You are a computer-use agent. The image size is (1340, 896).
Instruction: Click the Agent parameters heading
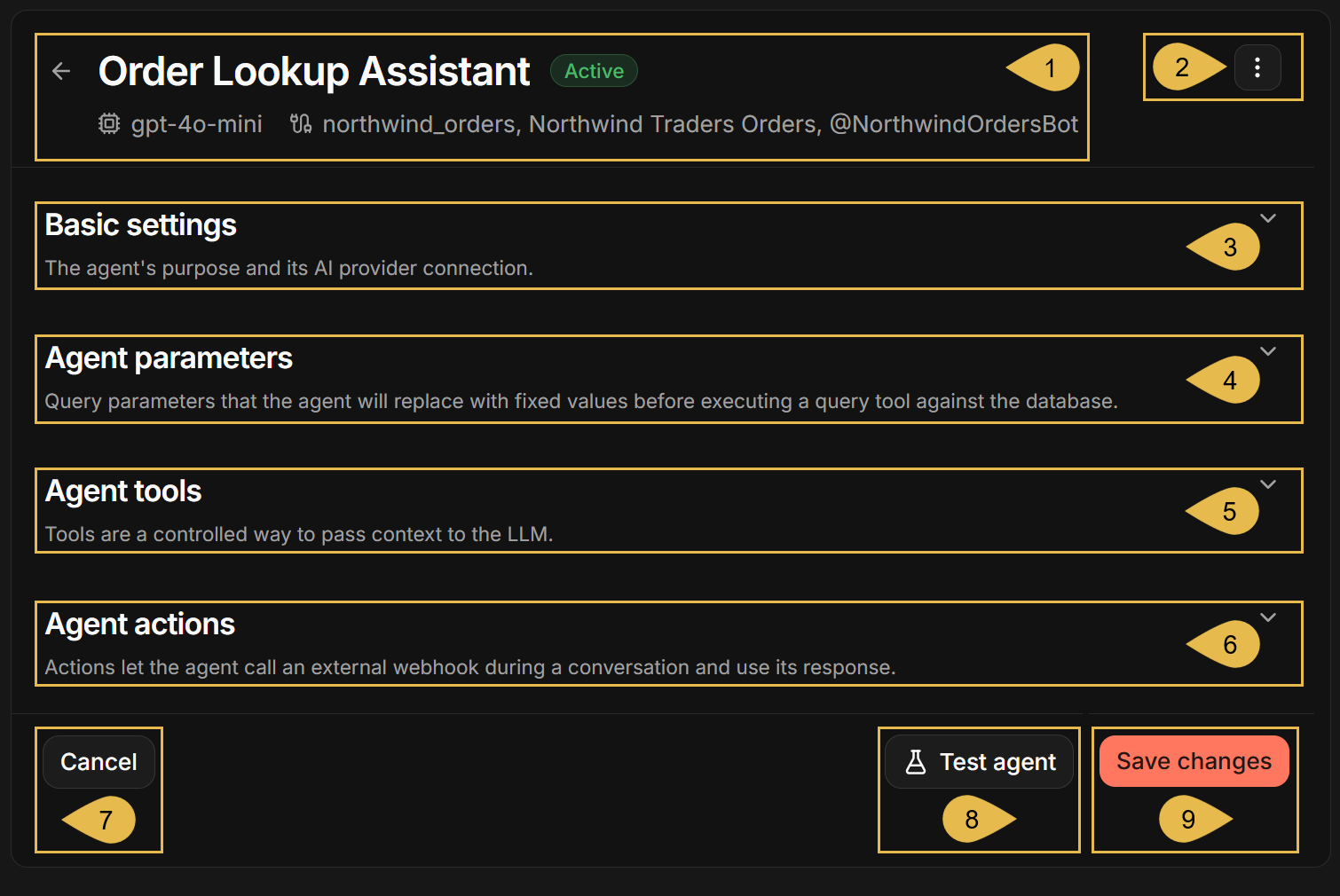click(169, 358)
